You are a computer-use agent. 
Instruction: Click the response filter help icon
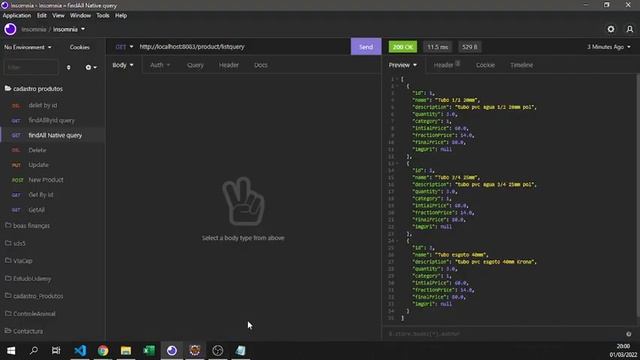click(629, 334)
